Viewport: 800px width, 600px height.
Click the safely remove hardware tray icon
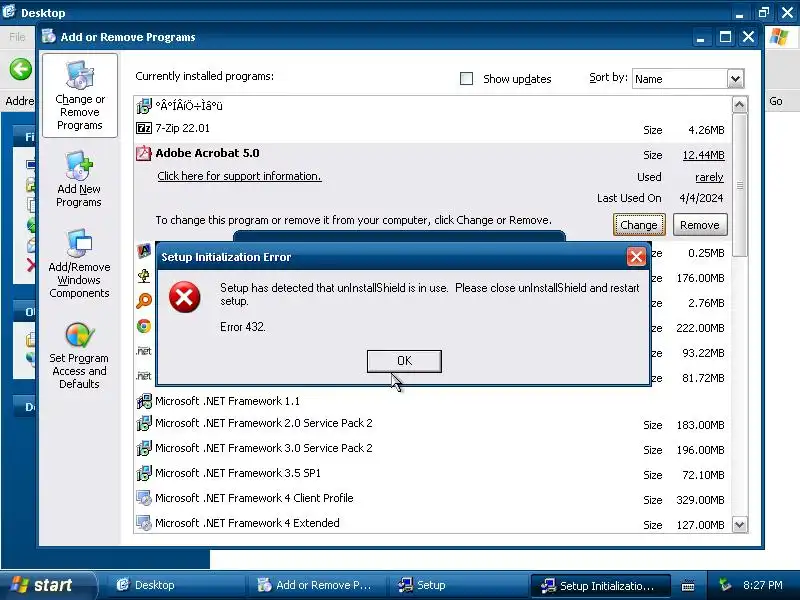point(725,585)
